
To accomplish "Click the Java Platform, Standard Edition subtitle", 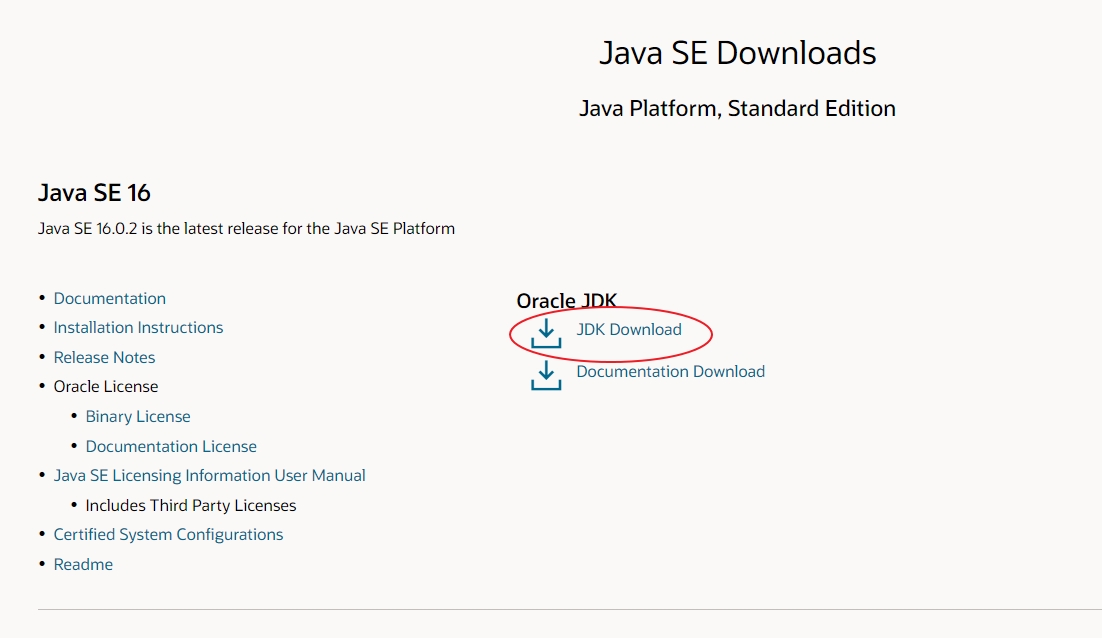I will (737, 109).
